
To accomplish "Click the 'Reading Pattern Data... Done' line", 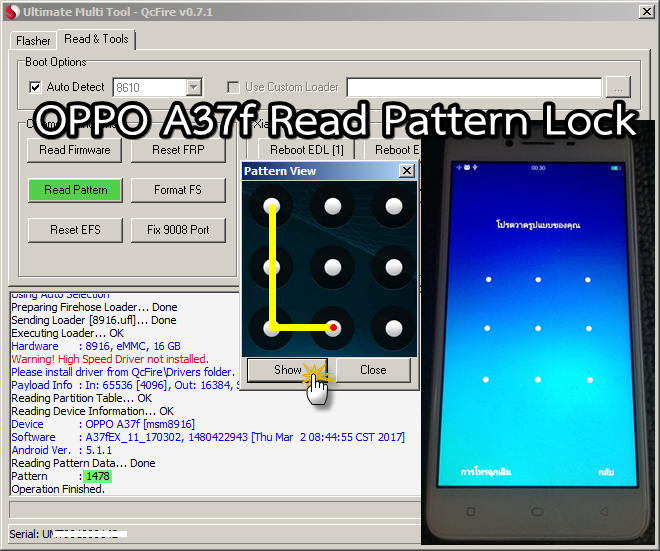I will (x=83, y=463).
